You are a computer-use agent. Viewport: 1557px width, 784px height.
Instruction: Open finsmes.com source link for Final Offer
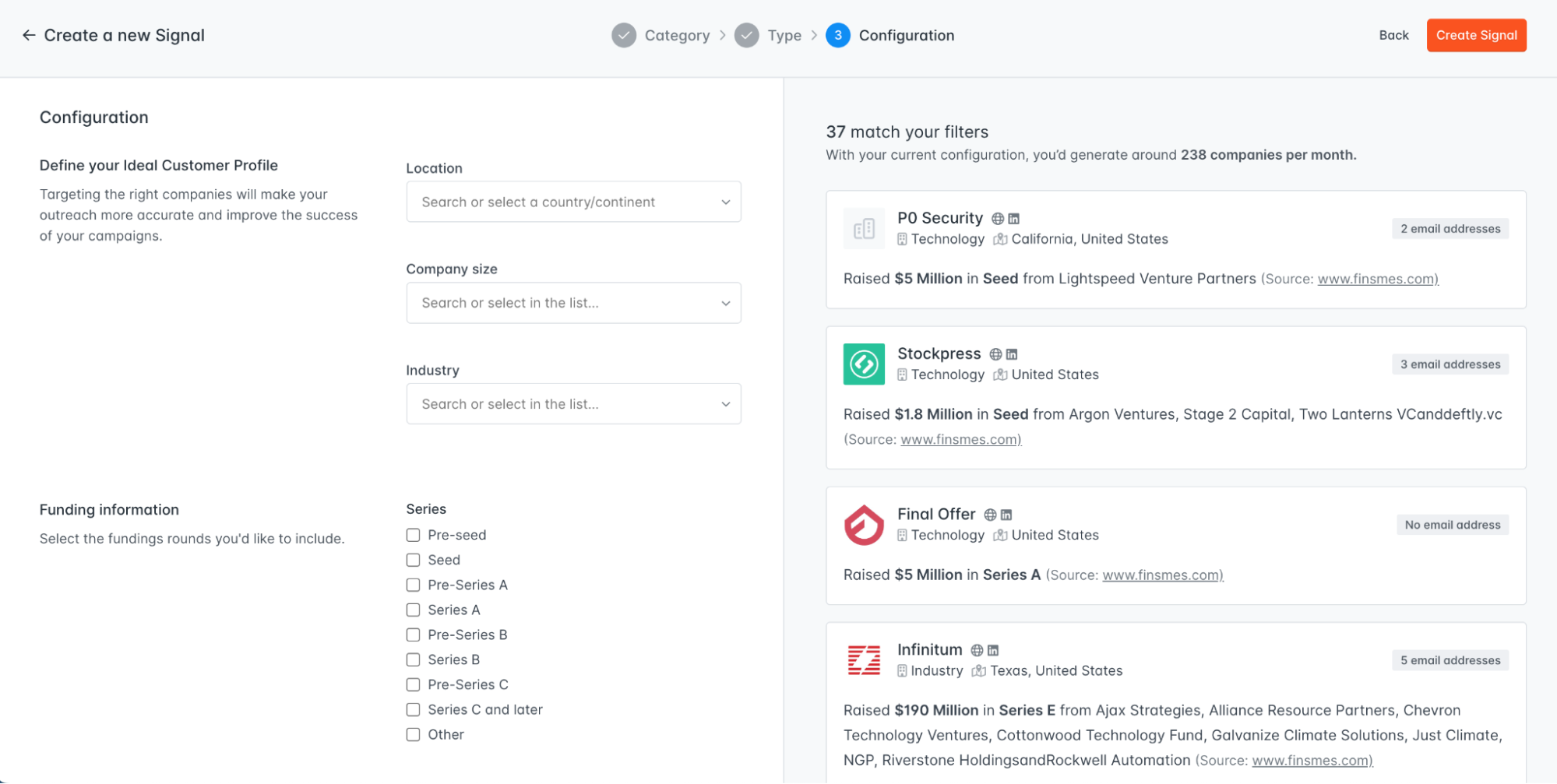[x=1162, y=575]
